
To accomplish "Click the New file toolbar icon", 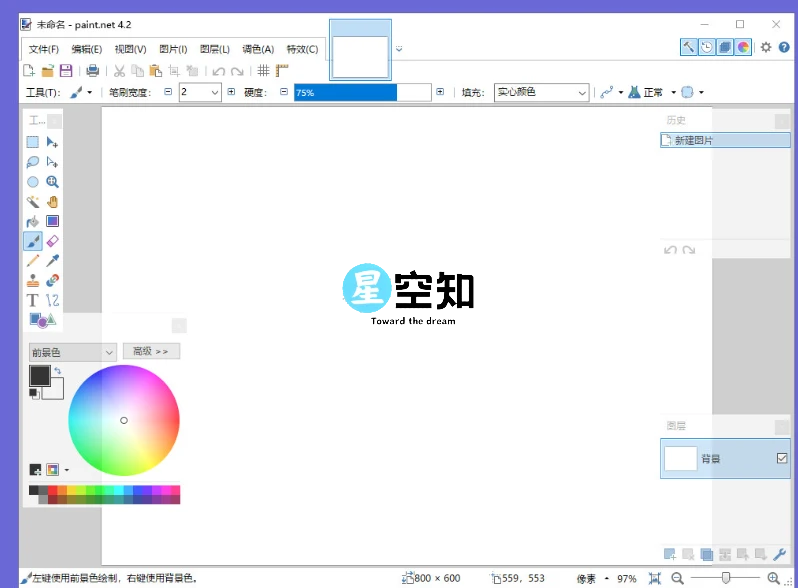I will click(29, 70).
